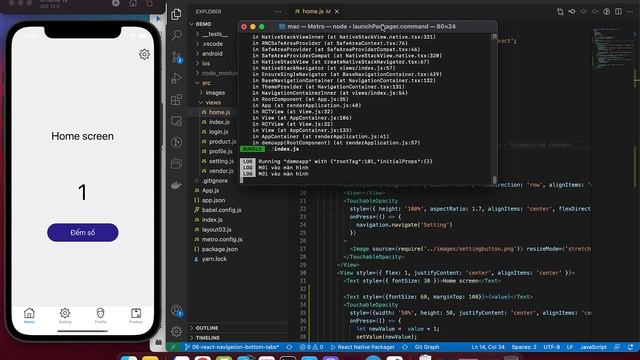Change encoding via UTF-8

tap(552, 347)
